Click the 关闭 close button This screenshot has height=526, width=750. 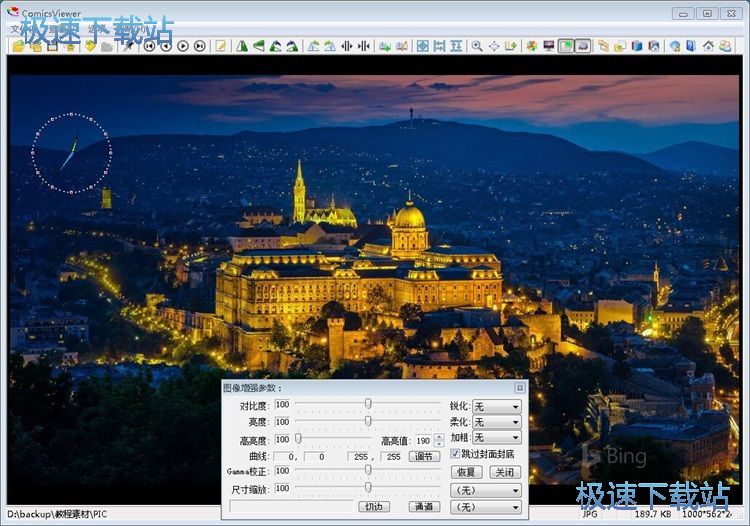505,472
